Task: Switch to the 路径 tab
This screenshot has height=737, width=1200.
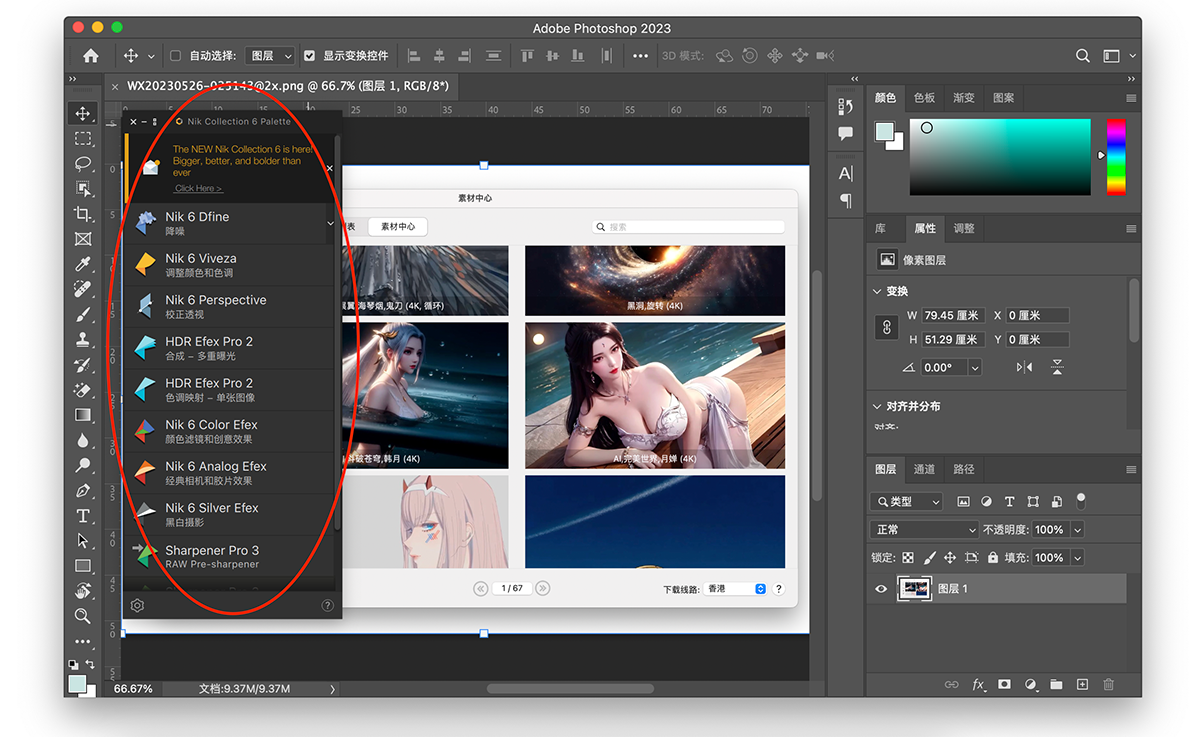Action: click(964, 469)
